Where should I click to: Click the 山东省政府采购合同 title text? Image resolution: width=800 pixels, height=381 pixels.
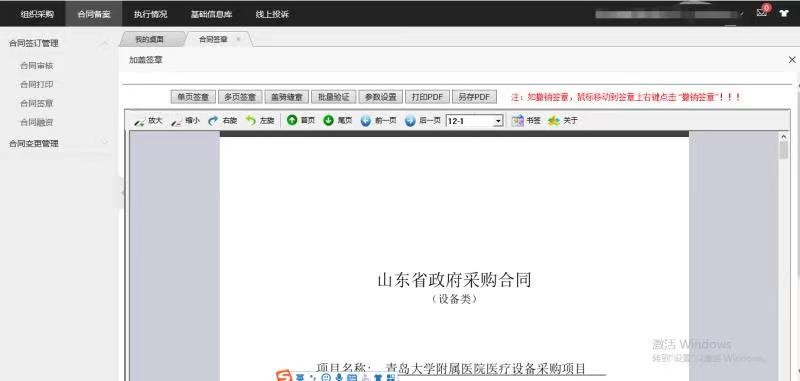point(454,280)
